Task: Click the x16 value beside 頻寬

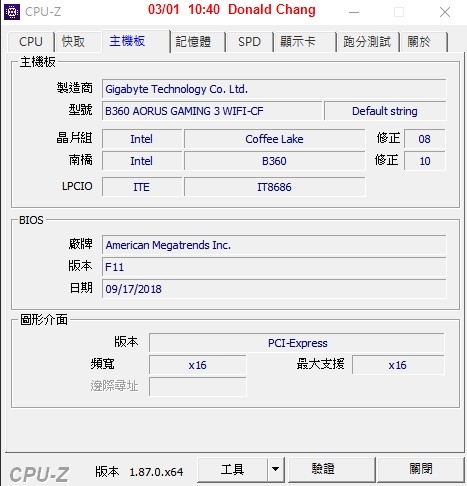Action: [x=198, y=365]
